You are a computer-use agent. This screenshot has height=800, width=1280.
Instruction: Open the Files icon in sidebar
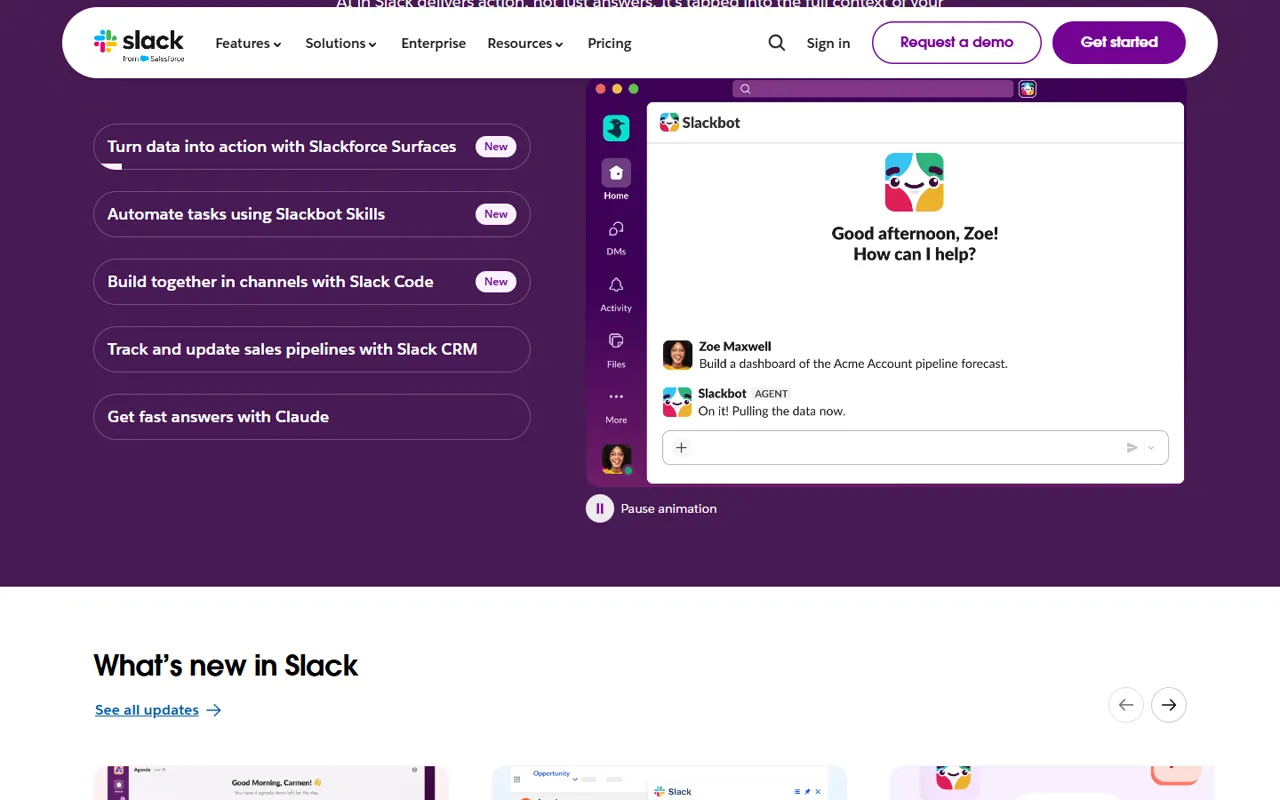pos(616,341)
